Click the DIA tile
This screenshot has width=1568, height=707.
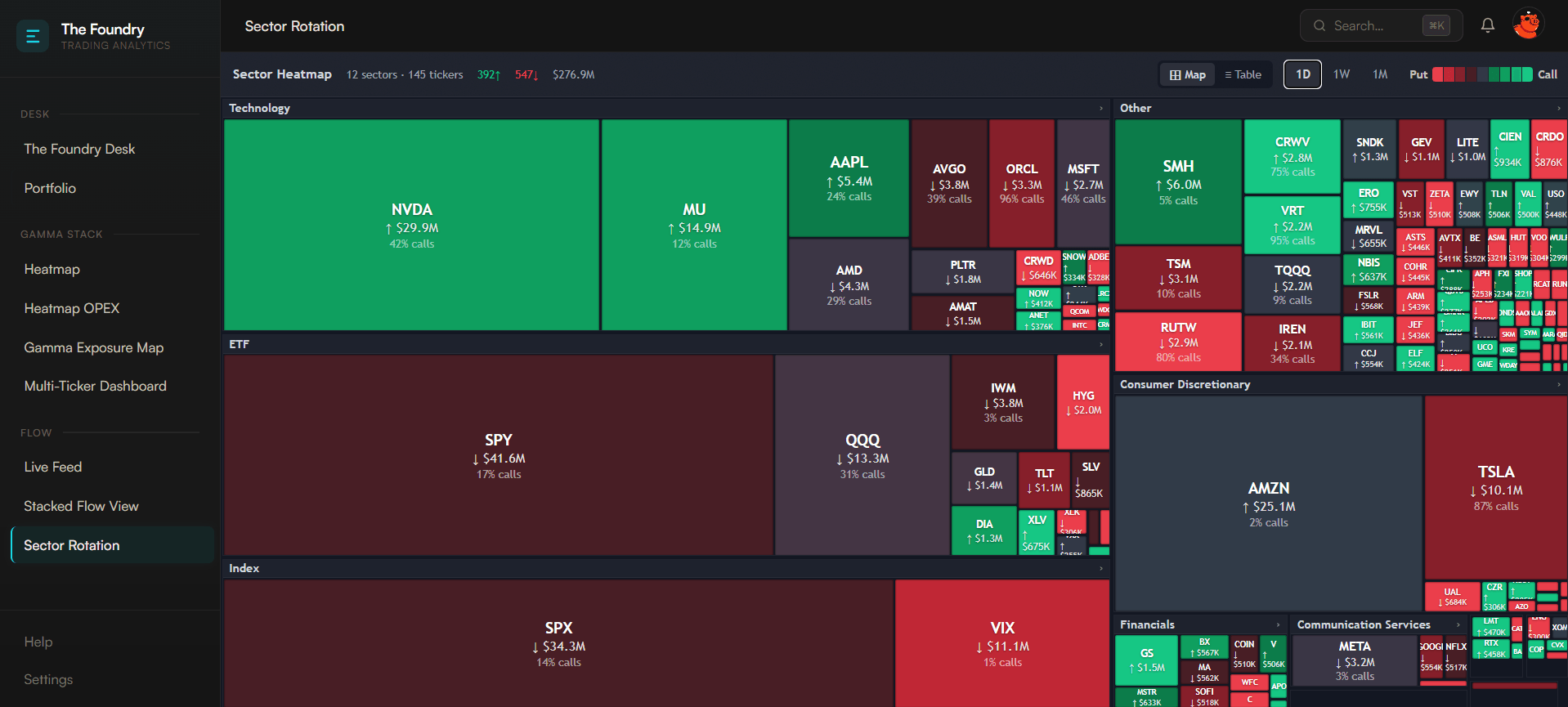tap(984, 530)
